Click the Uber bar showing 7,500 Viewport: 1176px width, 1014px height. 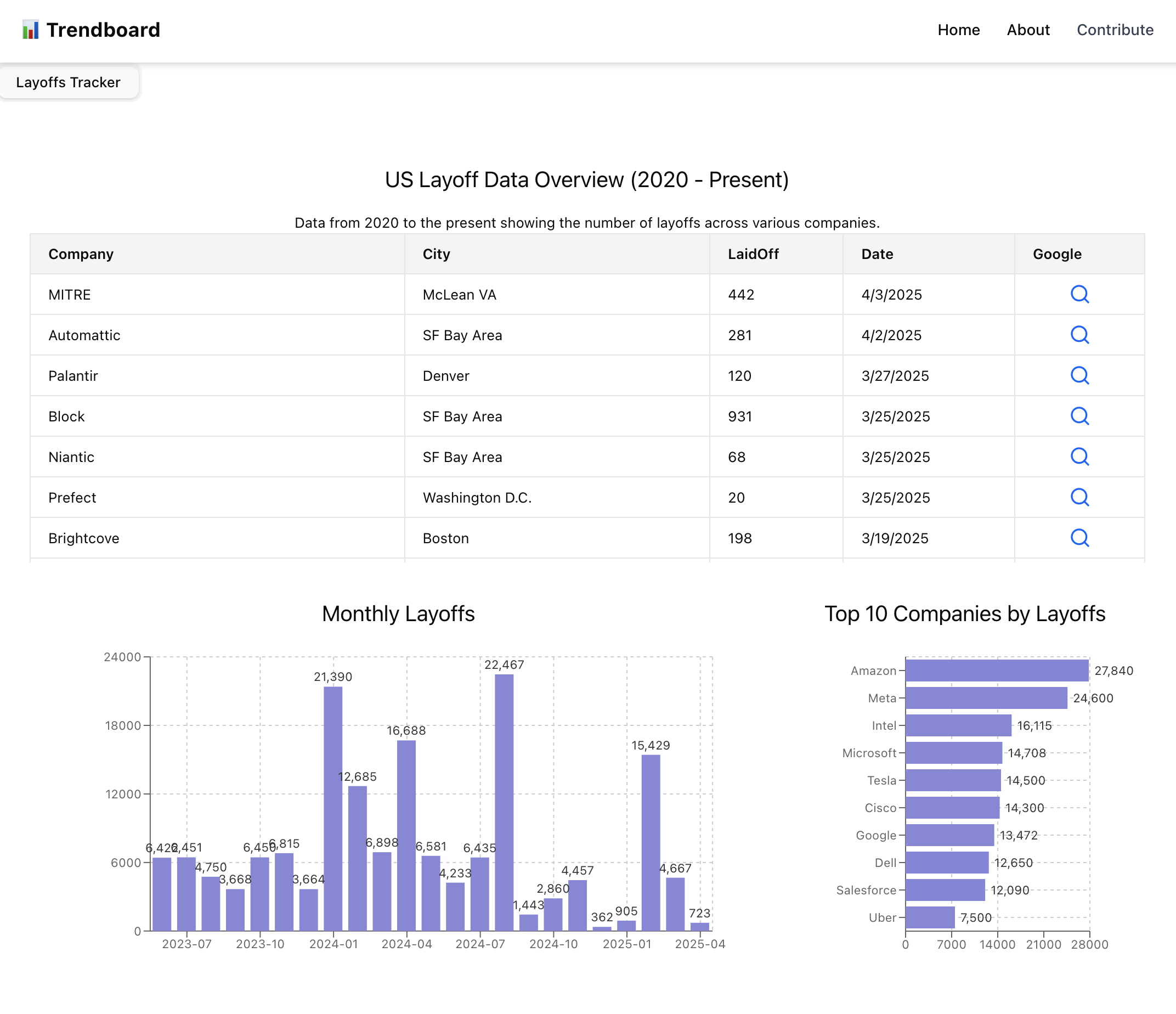pyautogui.click(x=930, y=917)
